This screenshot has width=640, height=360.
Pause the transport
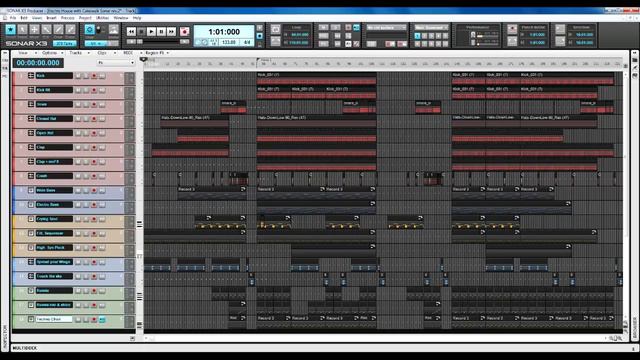point(162,31)
